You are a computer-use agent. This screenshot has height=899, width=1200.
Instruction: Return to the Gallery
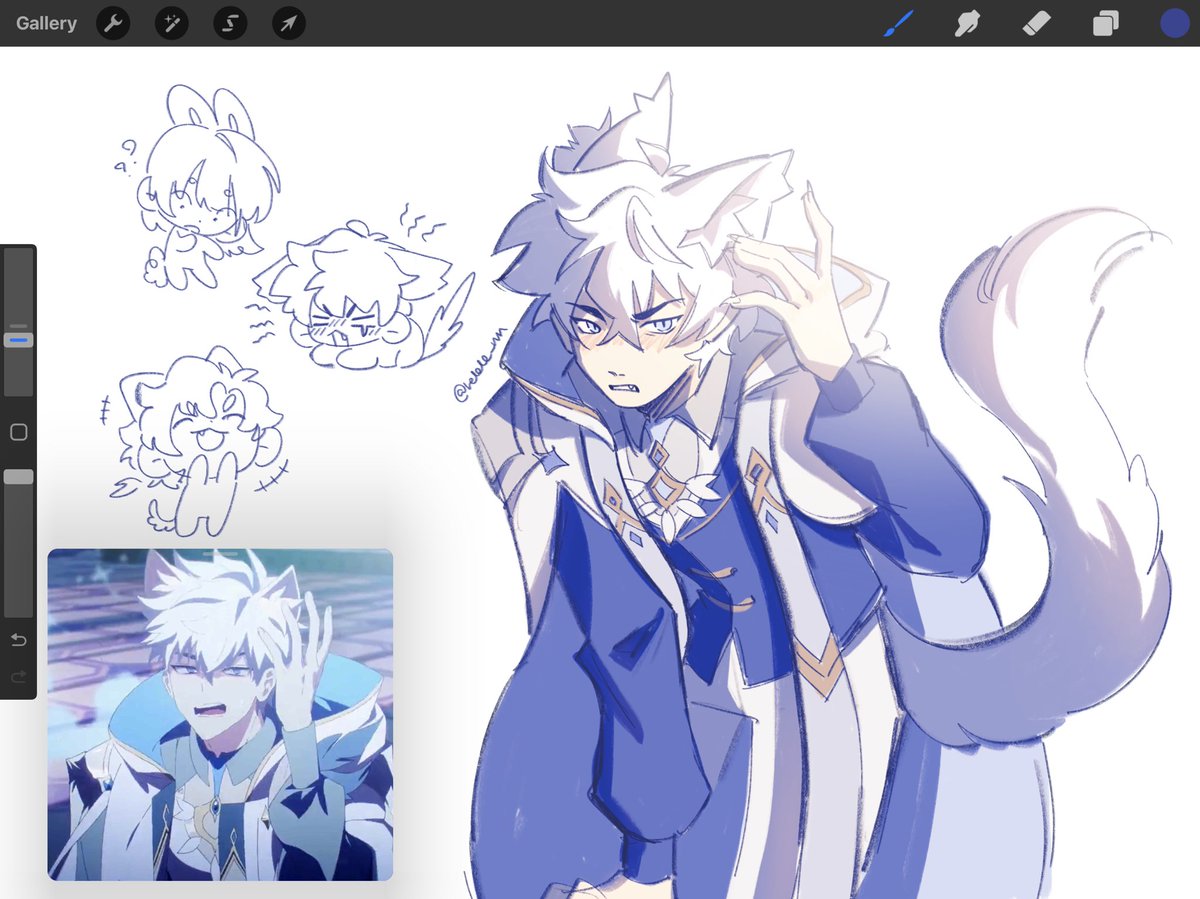(46, 23)
